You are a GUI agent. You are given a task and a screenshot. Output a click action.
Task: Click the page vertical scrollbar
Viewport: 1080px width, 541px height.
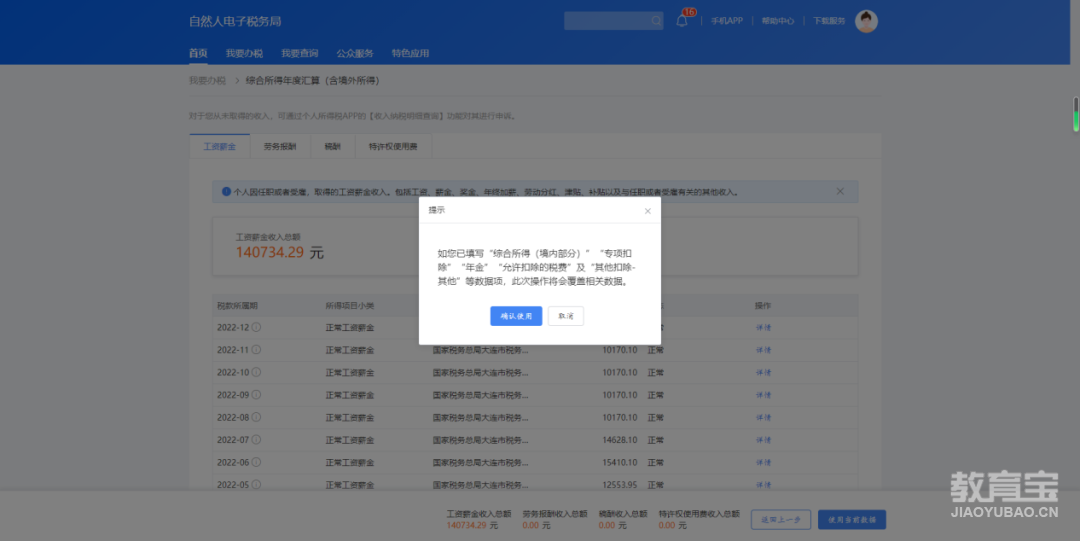point(1076,114)
